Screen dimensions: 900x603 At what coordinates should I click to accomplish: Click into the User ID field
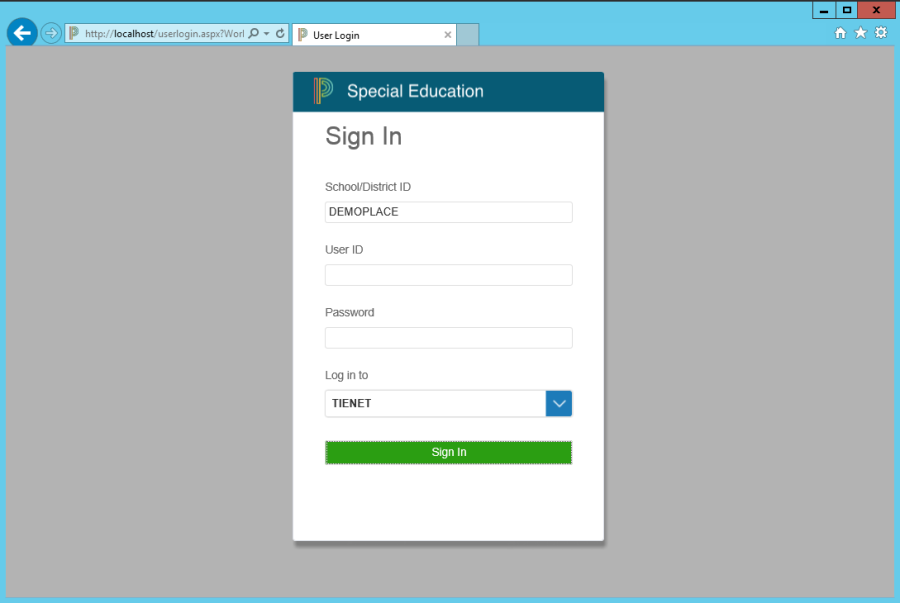[448, 275]
